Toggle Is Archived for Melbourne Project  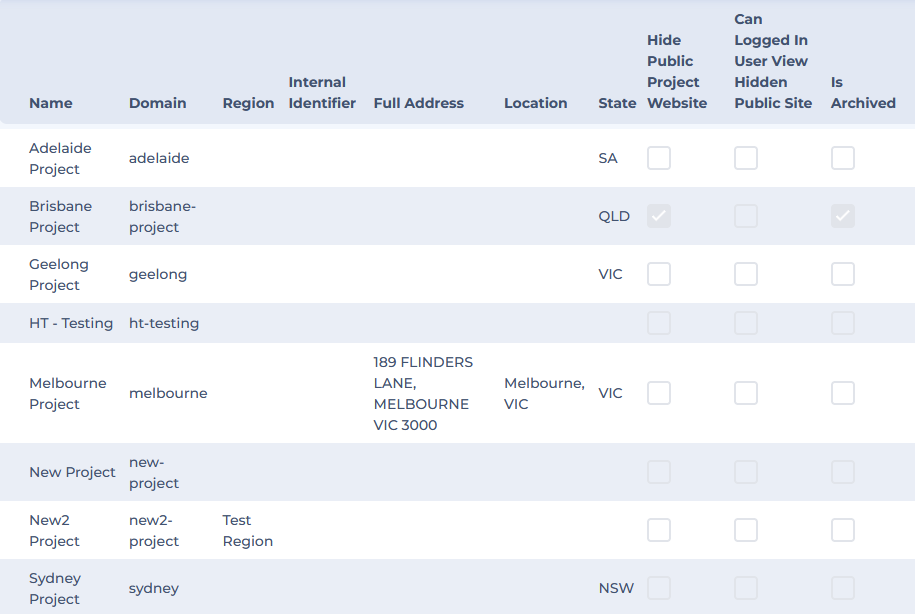pos(842,393)
